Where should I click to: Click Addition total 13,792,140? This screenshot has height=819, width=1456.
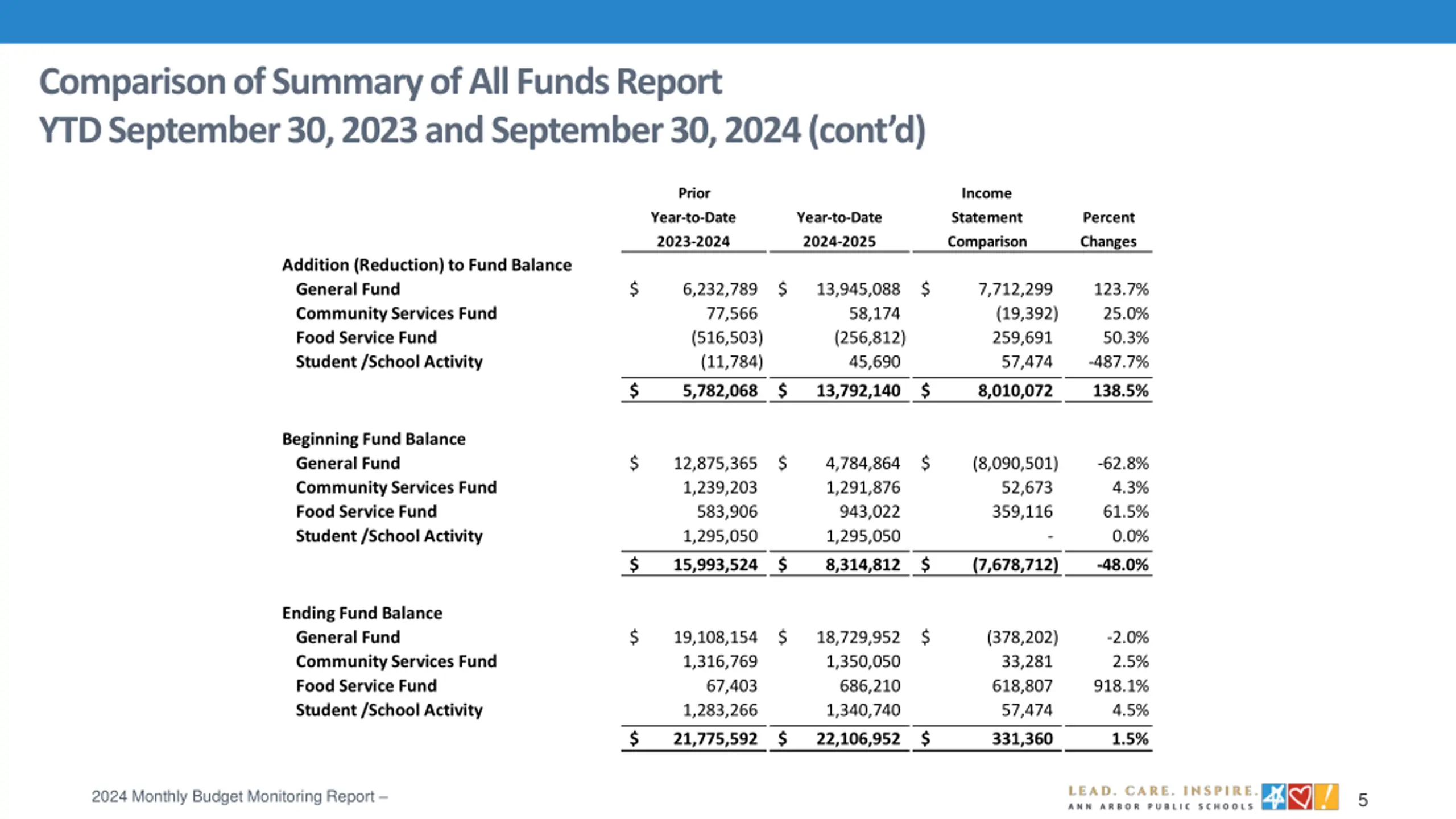click(858, 391)
